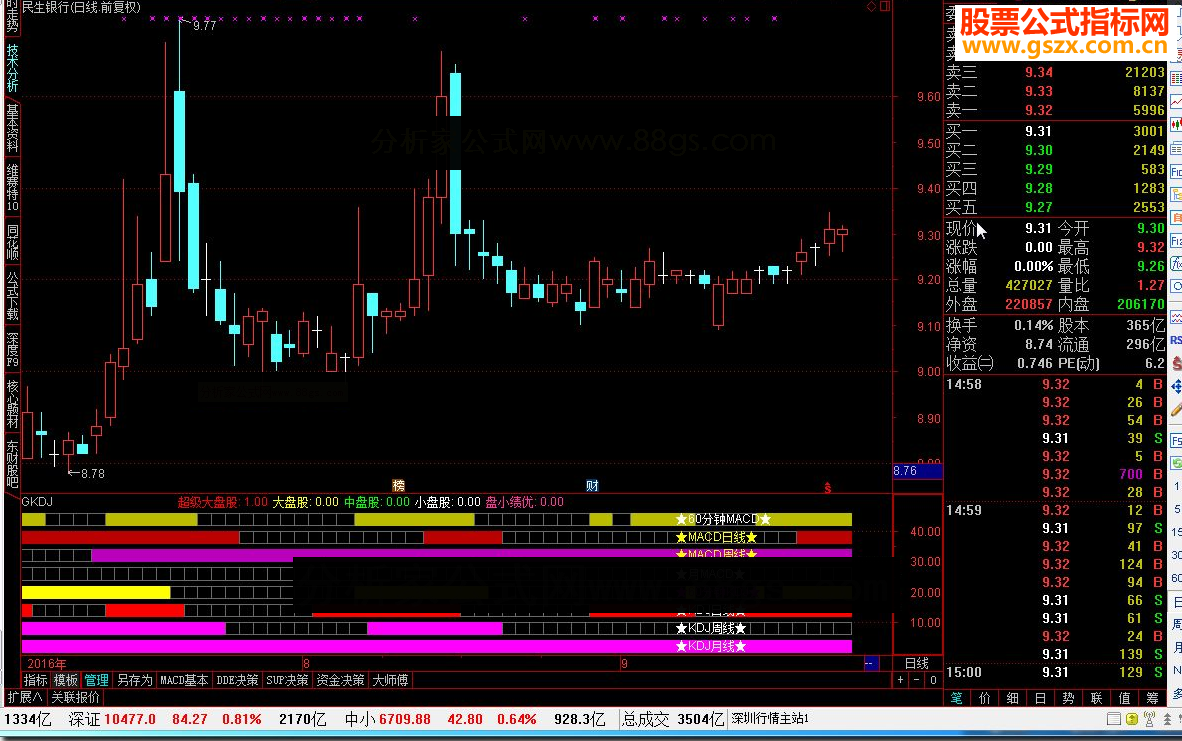The height and width of the screenshot is (741, 1182).
Task: Select the 筹 tab under trade list
Action: (1153, 698)
